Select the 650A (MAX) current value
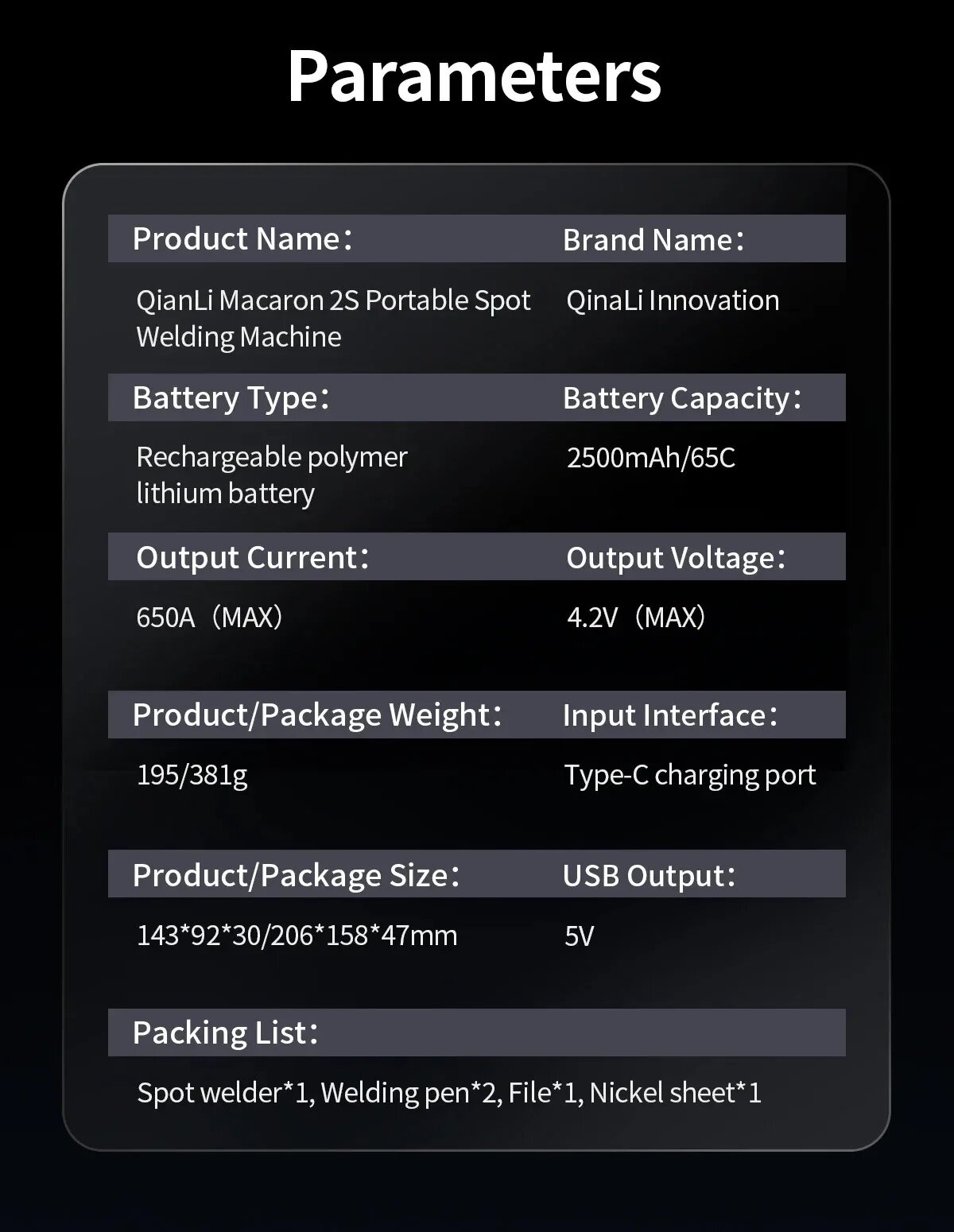This screenshot has width=954, height=1232. (210, 617)
